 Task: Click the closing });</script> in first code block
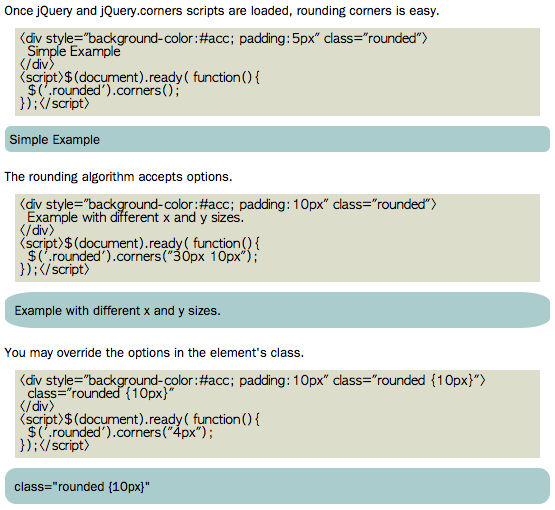click(55, 104)
